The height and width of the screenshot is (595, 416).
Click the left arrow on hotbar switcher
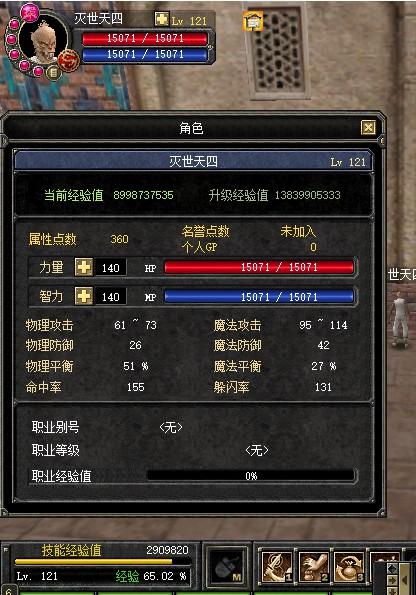[x=404, y=579]
